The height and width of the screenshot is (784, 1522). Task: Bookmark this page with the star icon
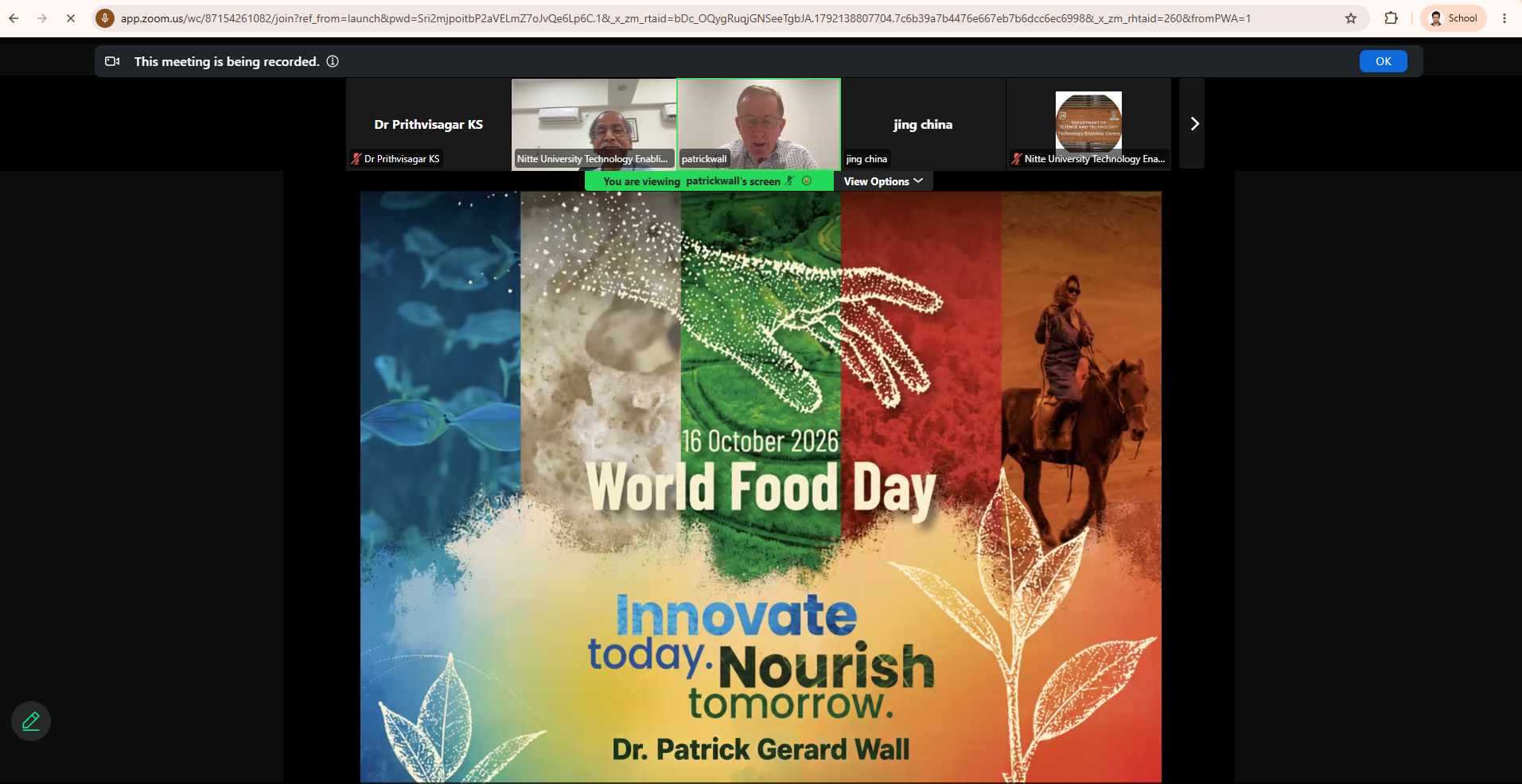point(1351,18)
